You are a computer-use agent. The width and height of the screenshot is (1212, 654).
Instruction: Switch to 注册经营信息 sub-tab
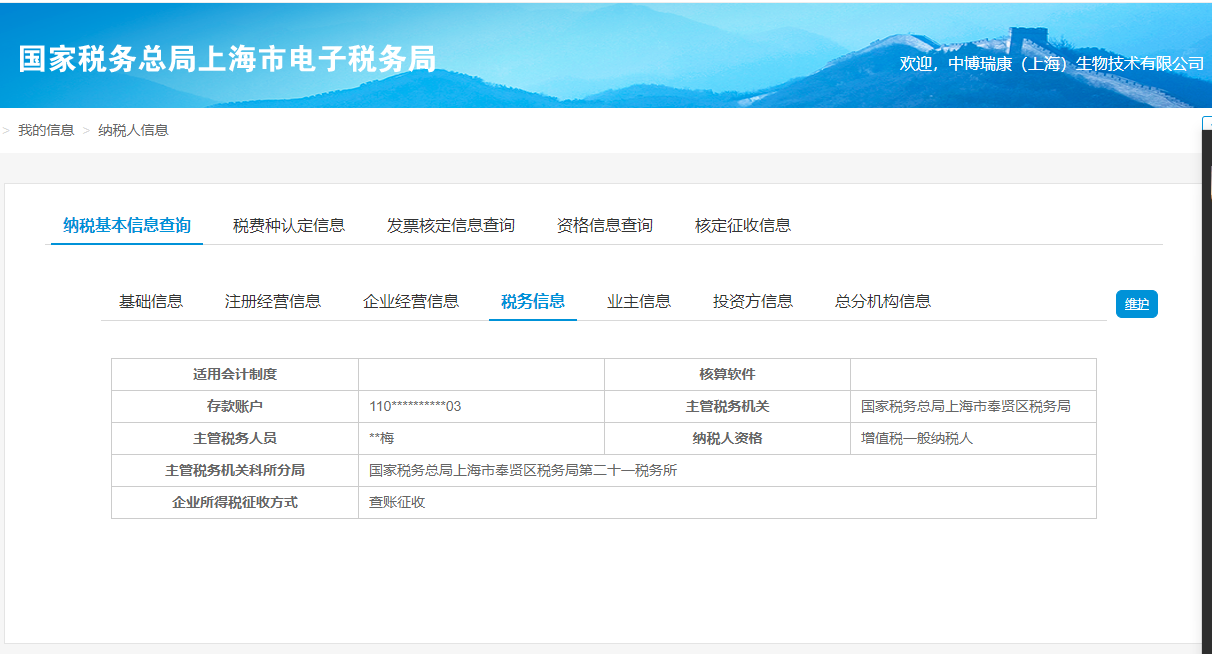pos(273,301)
